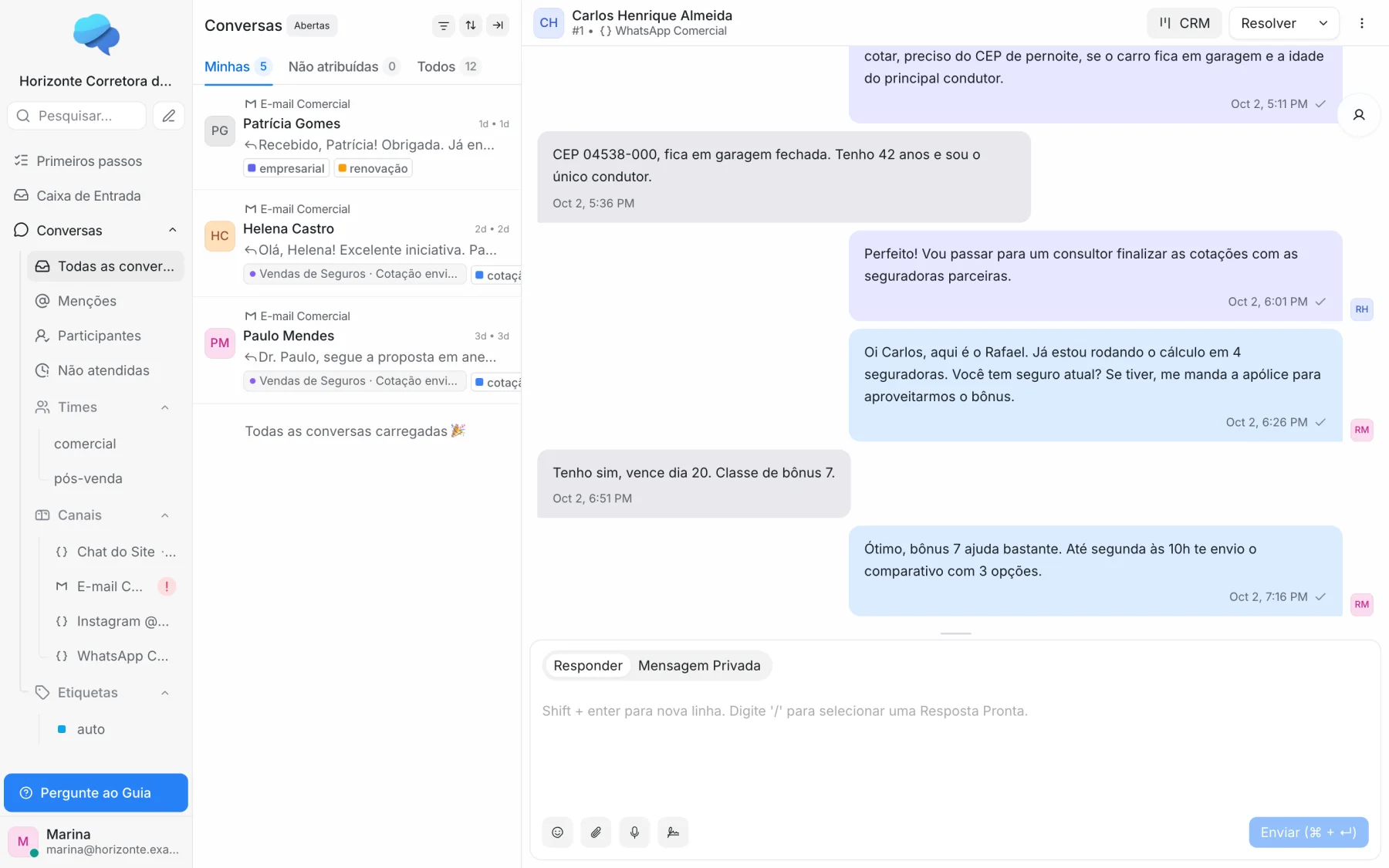This screenshot has width=1389, height=868.
Task: Collapse the Etiquetas section
Action: [165, 693]
